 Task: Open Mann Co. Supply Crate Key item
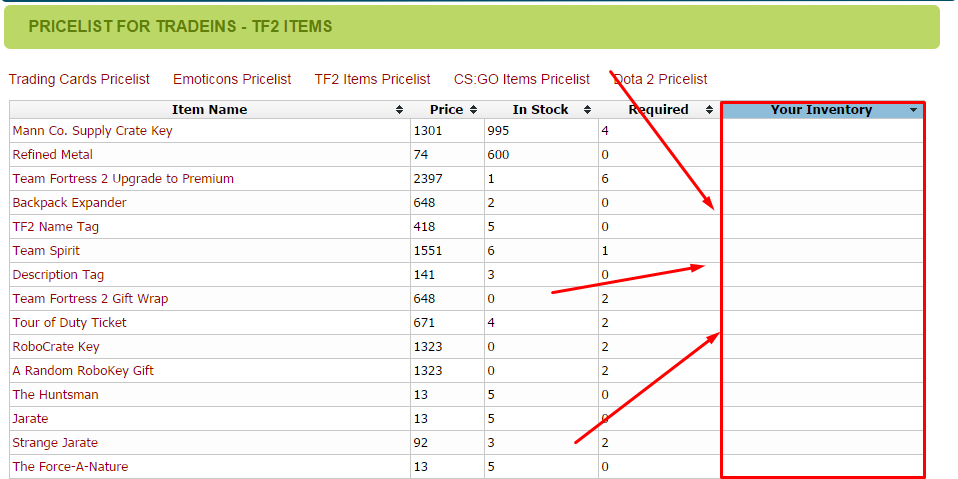click(x=92, y=131)
